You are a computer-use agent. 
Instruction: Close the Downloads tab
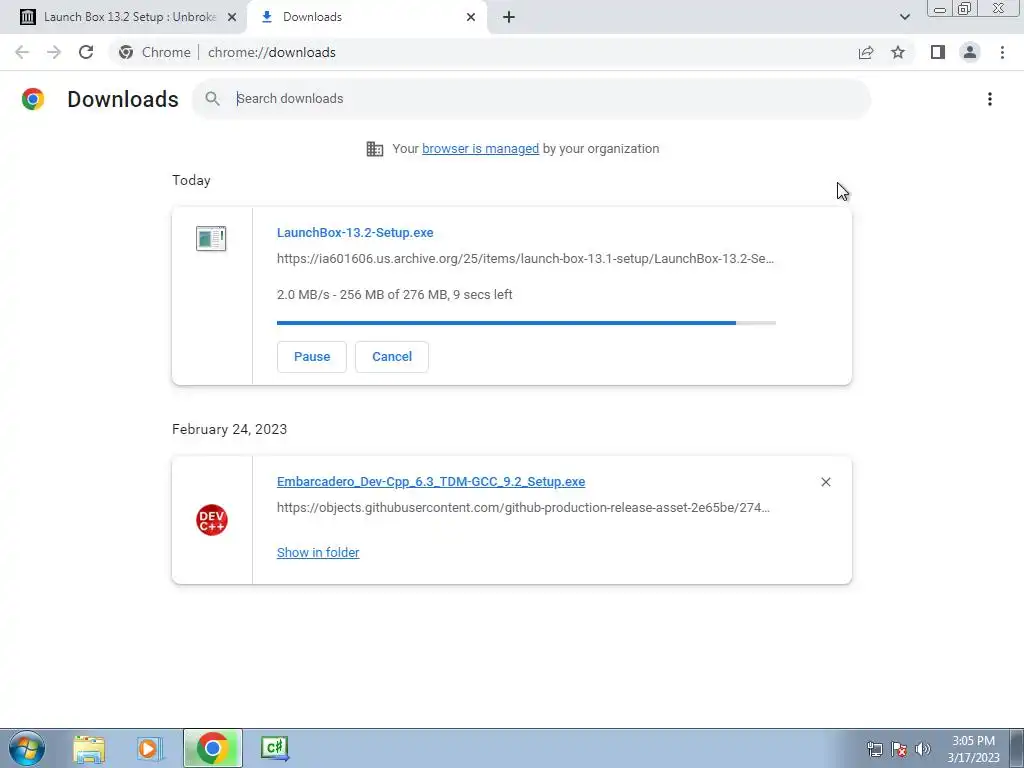point(471,17)
